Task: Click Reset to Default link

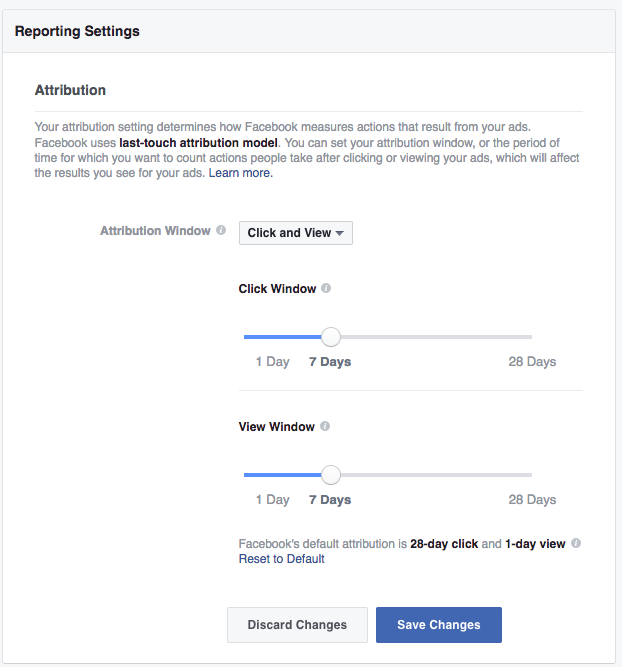Action: 281,559
